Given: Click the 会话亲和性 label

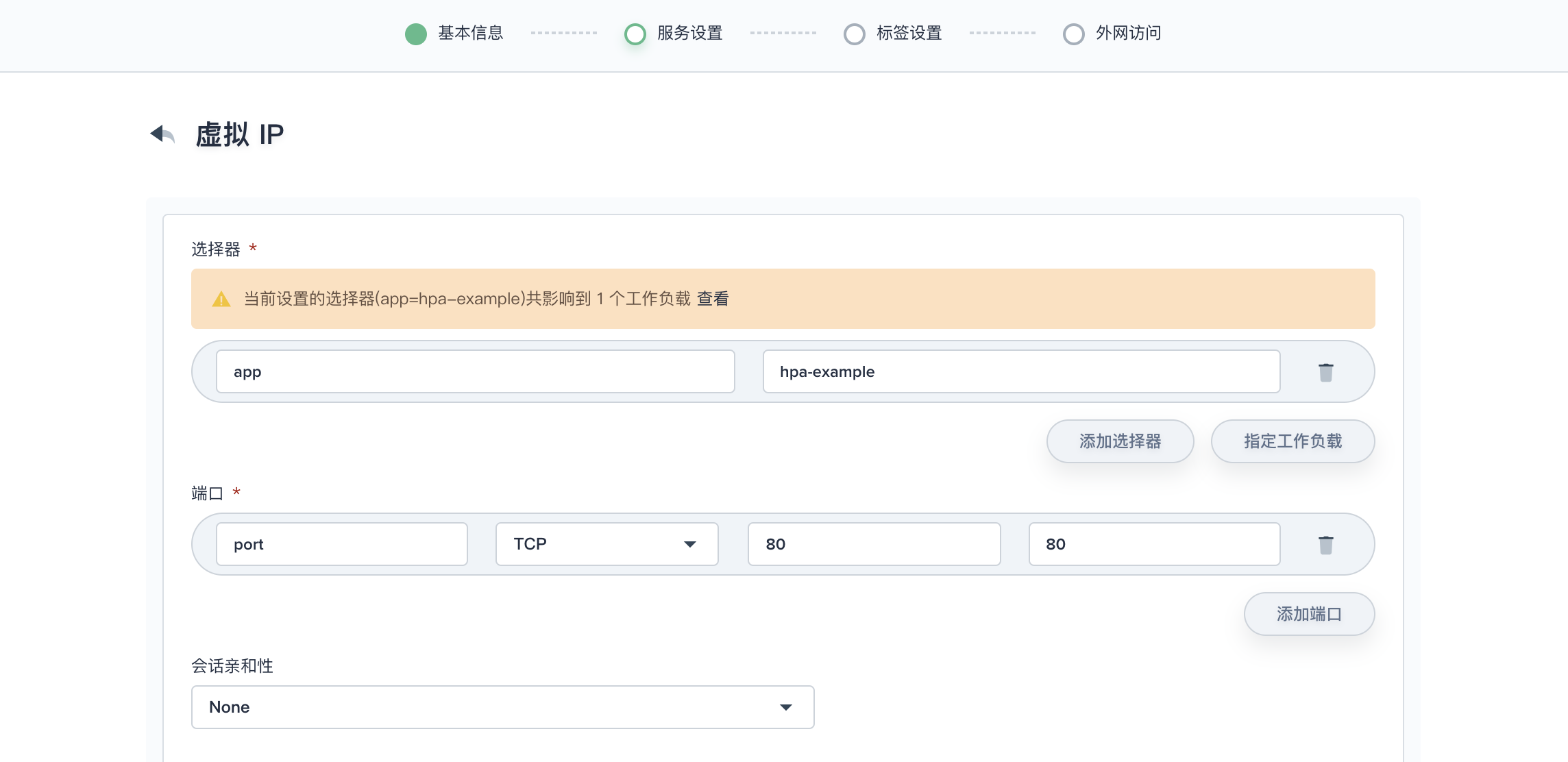Looking at the screenshot, I should point(232,666).
